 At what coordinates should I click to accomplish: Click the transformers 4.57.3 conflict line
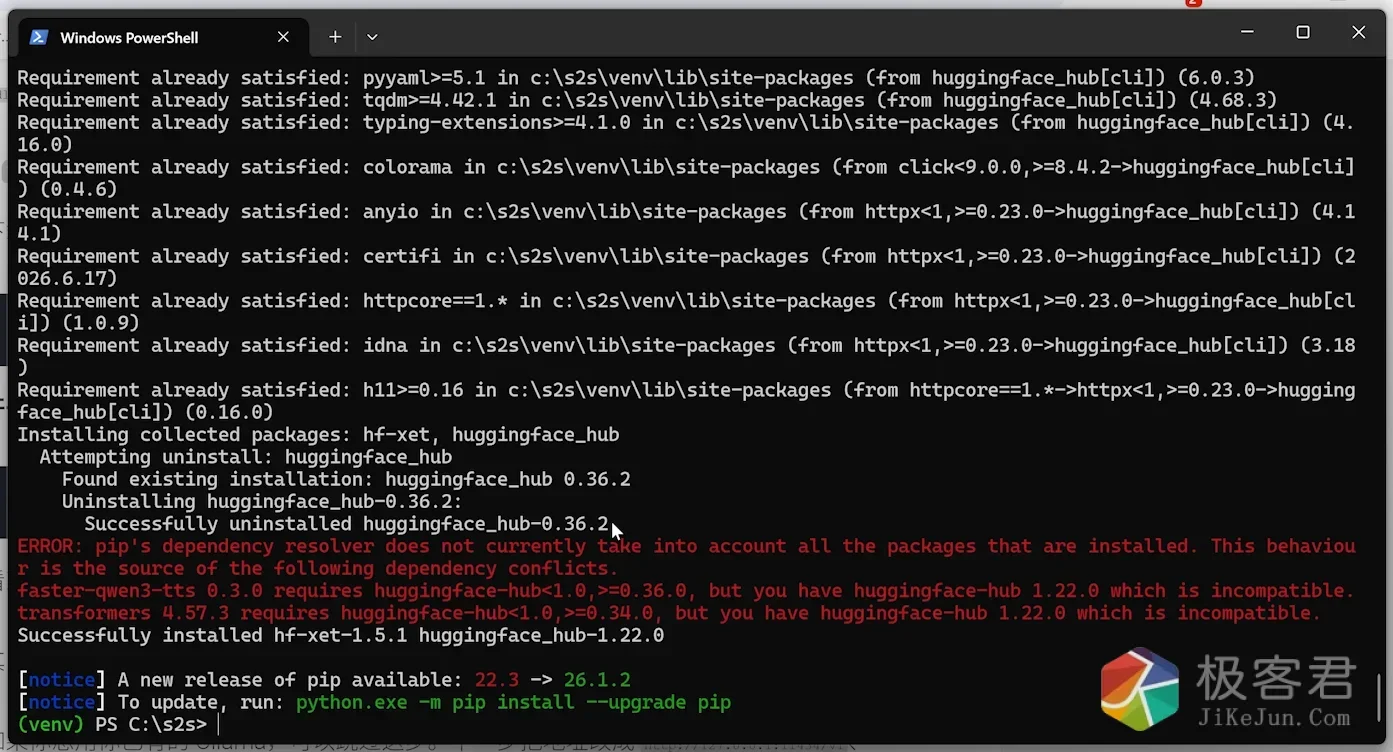click(x=669, y=613)
